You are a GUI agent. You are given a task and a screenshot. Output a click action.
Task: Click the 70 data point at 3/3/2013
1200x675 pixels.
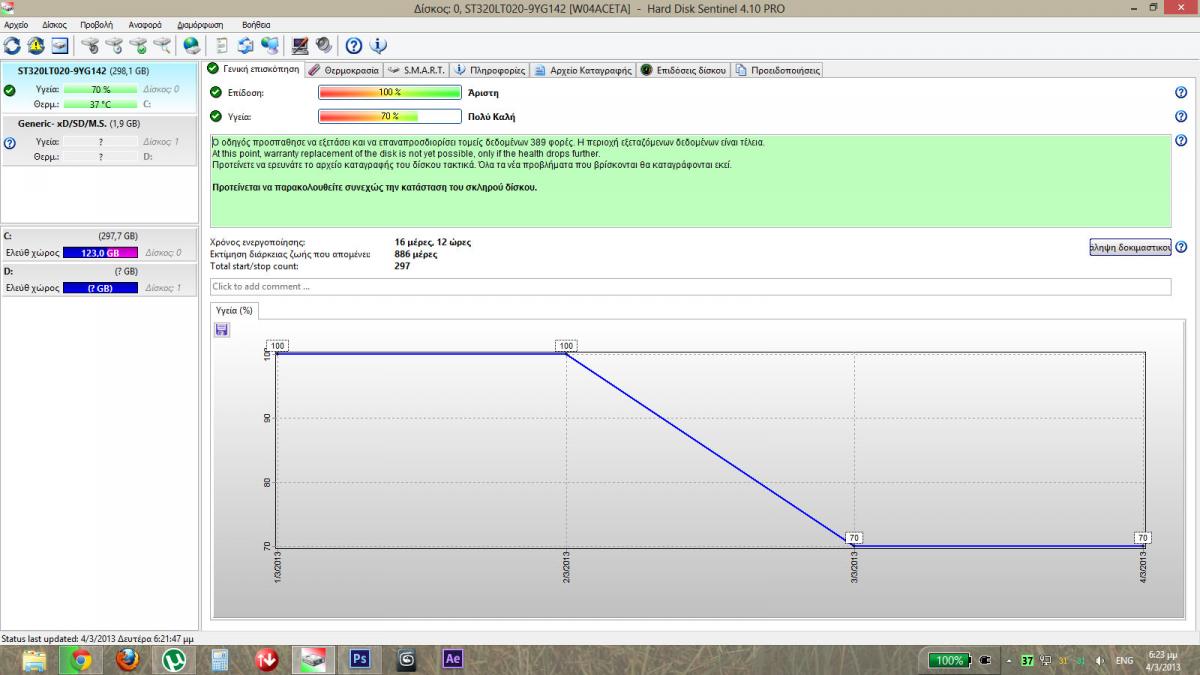pos(854,538)
